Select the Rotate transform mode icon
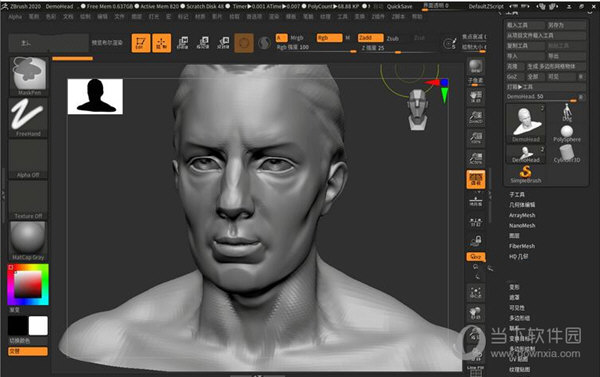The height and width of the screenshot is (377, 600). (x=223, y=42)
